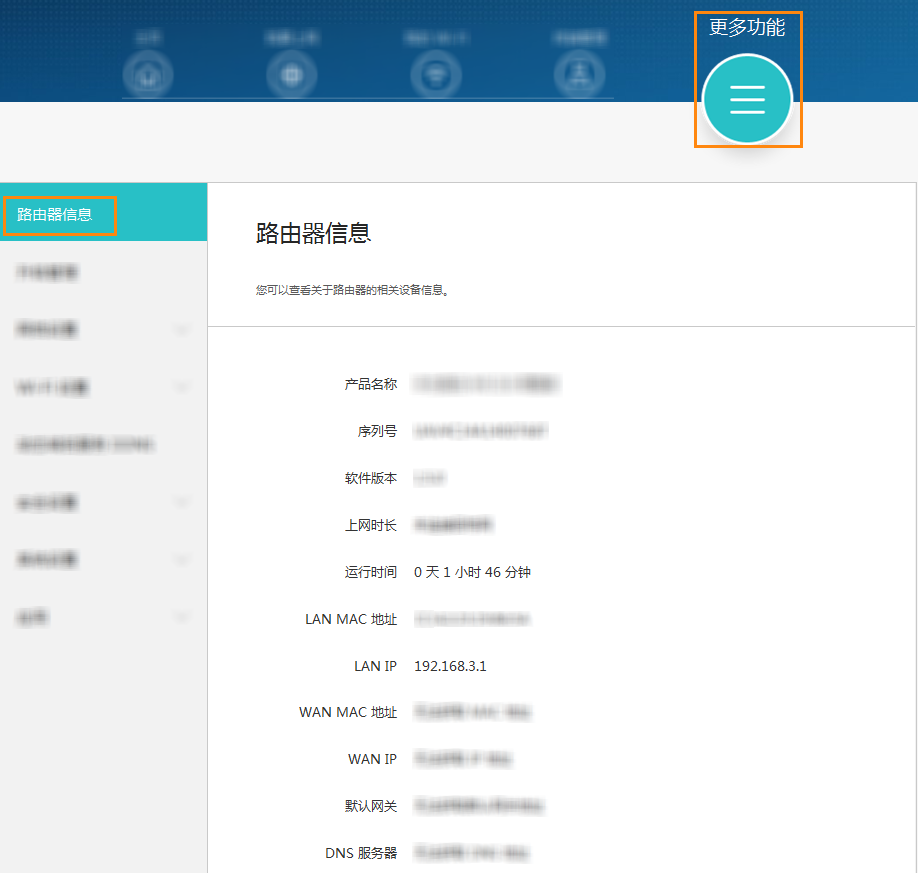Expand the Wi-Fi 设置 sidebar chevron
918x873 pixels.
[x=181, y=387]
